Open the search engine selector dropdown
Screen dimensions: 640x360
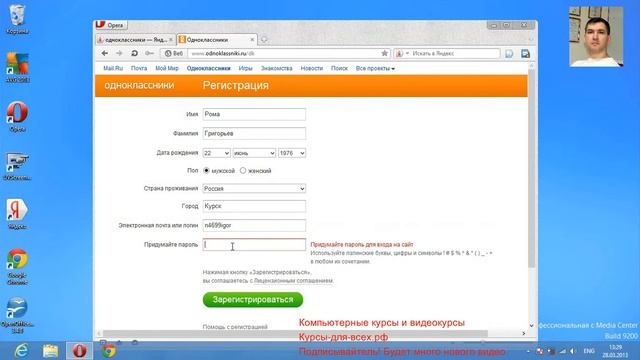point(402,53)
